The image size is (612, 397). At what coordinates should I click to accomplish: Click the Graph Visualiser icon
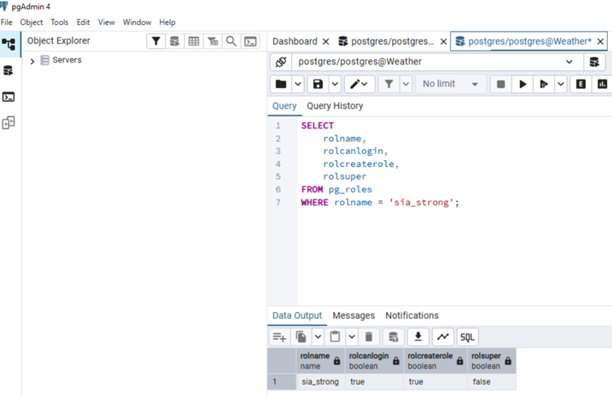pos(443,337)
